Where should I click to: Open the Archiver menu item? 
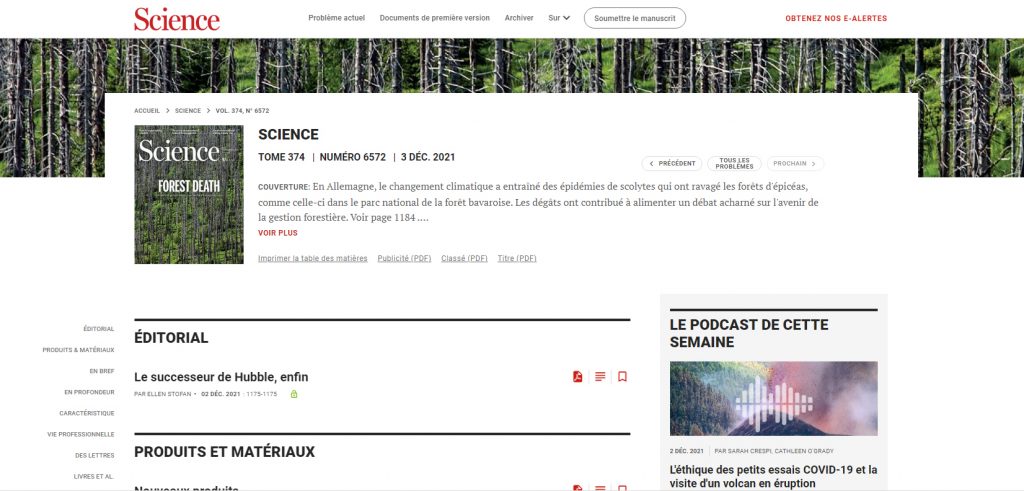pyautogui.click(x=519, y=18)
